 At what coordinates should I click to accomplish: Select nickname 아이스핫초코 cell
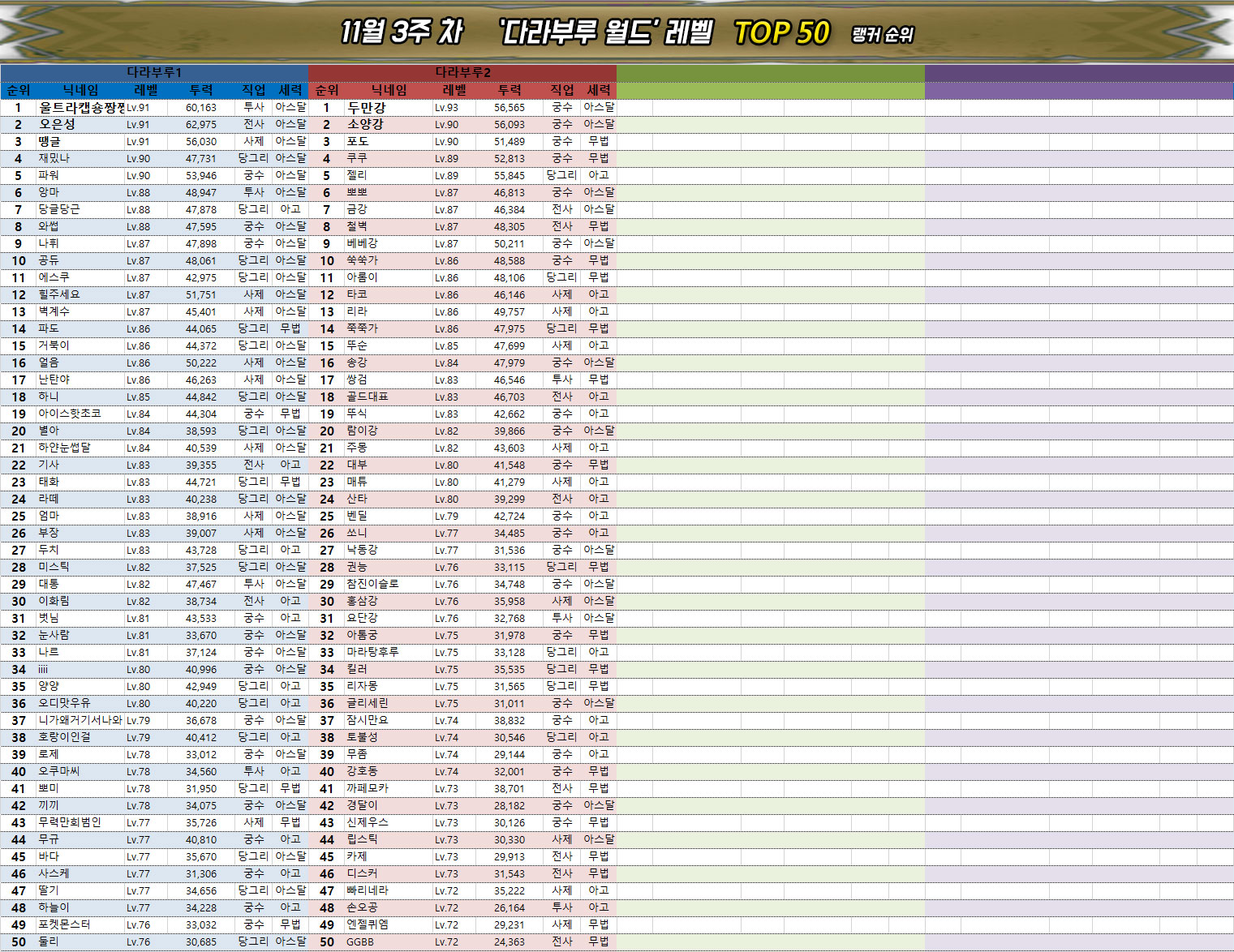pyautogui.click(x=70, y=414)
